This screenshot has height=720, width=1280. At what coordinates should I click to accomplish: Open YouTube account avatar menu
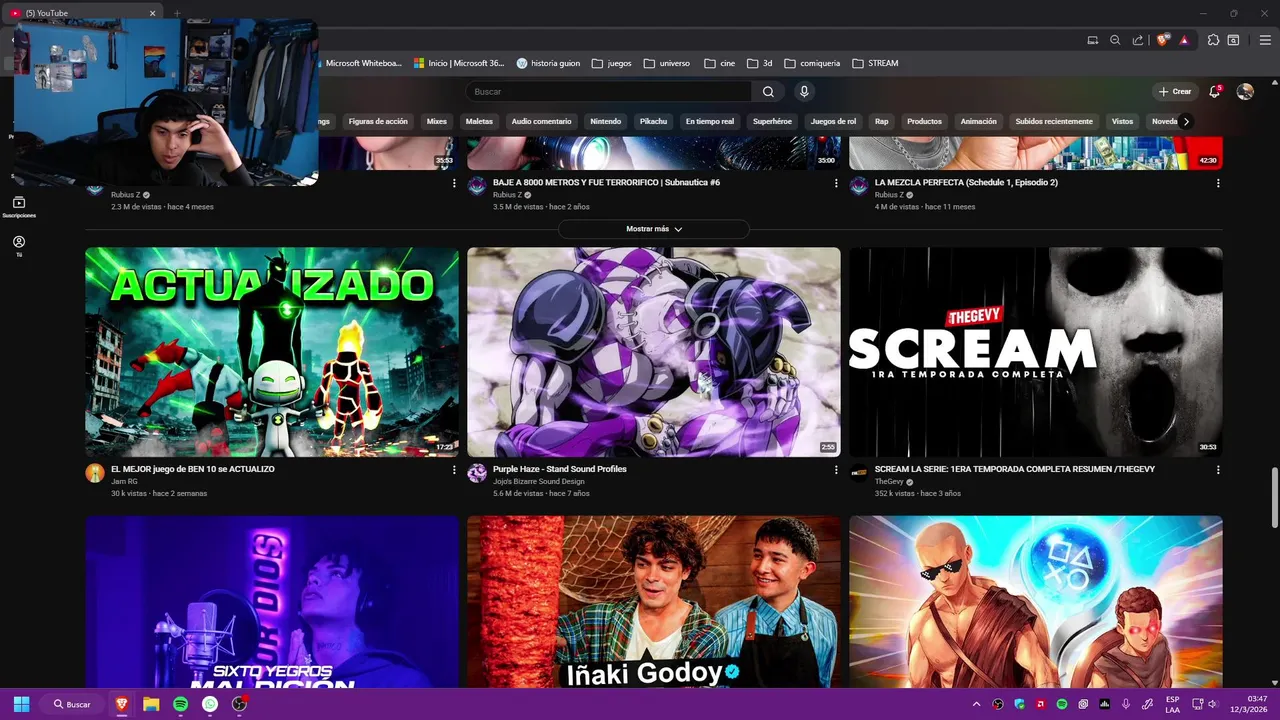click(x=1245, y=91)
